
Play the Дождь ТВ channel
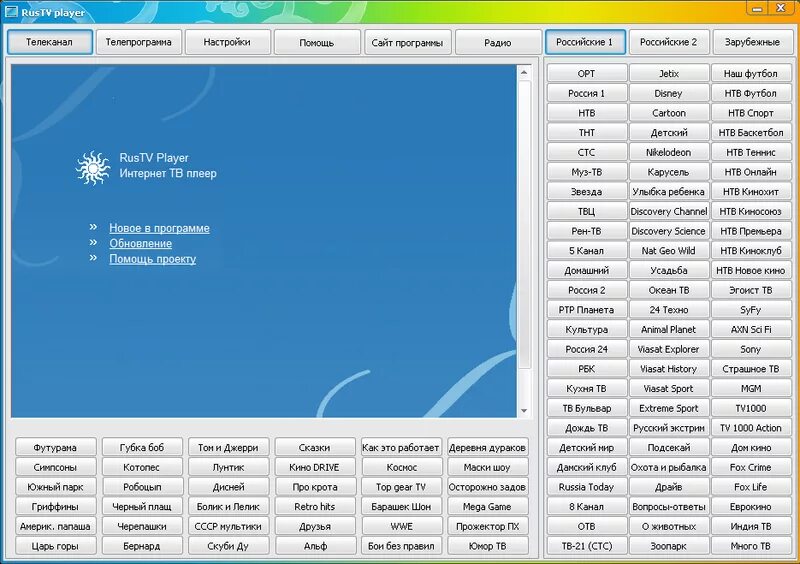tap(586, 428)
